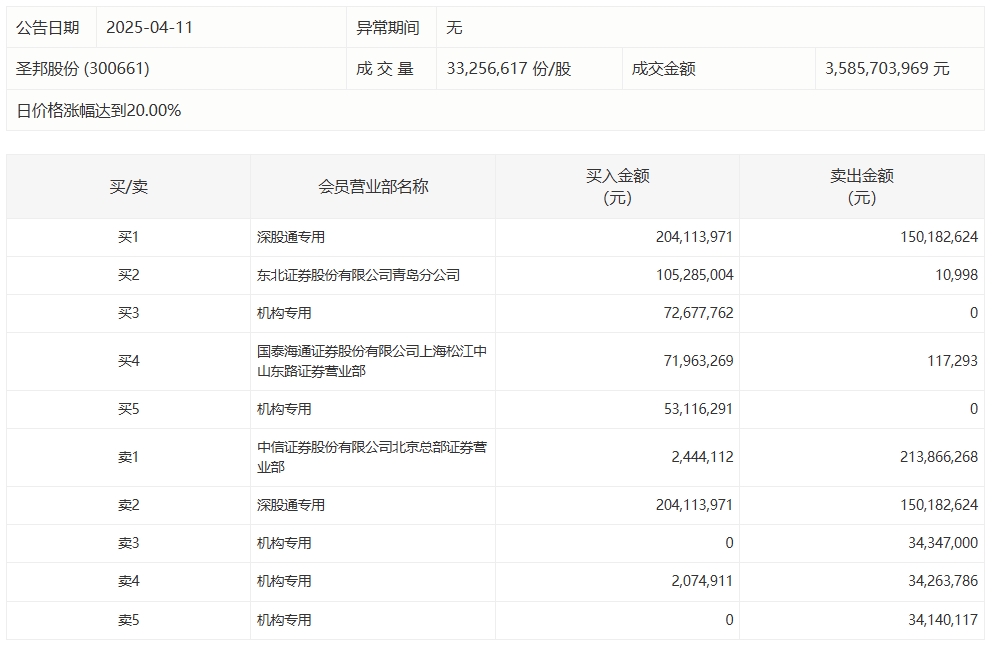Screen dimensions: 995x647
Task: Click 机构专用 in the 买3 row
Action: (x=284, y=313)
